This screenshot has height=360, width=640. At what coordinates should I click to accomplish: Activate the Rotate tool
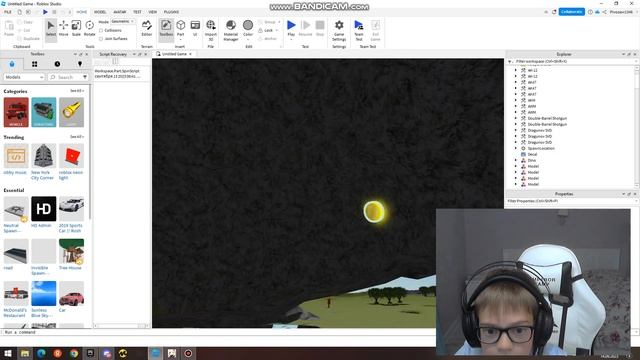tap(89, 29)
